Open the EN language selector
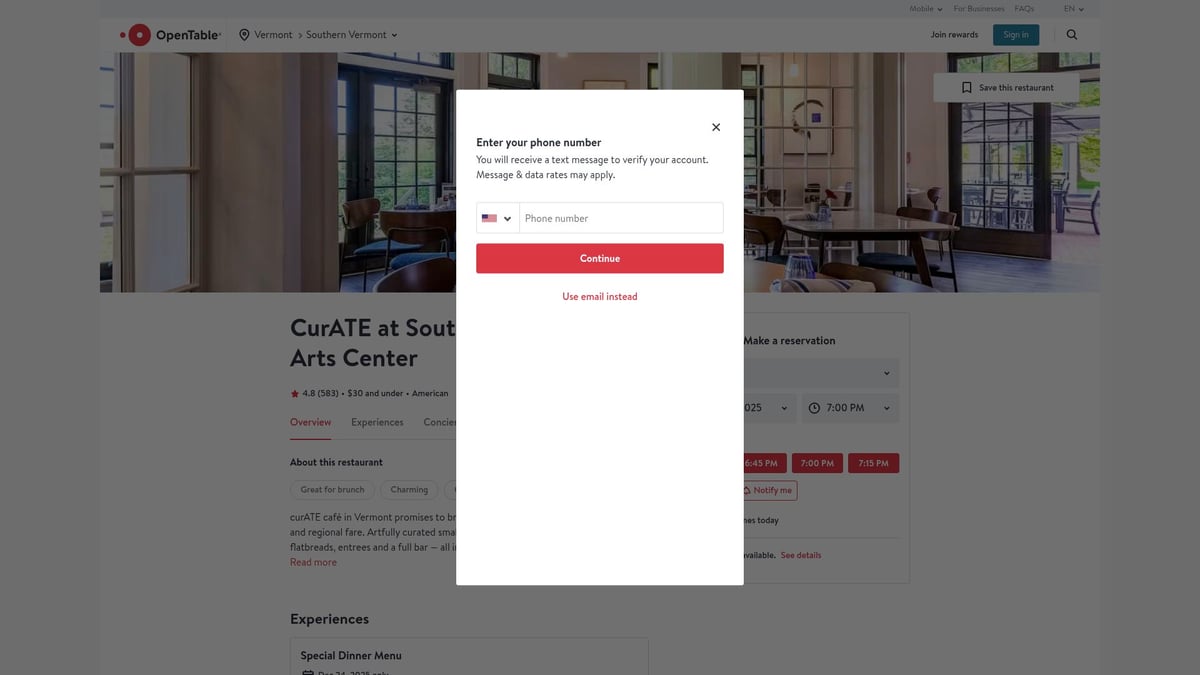Image resolution: width=1200 pixels, height=675 pixels. [x=1073, y=9]
